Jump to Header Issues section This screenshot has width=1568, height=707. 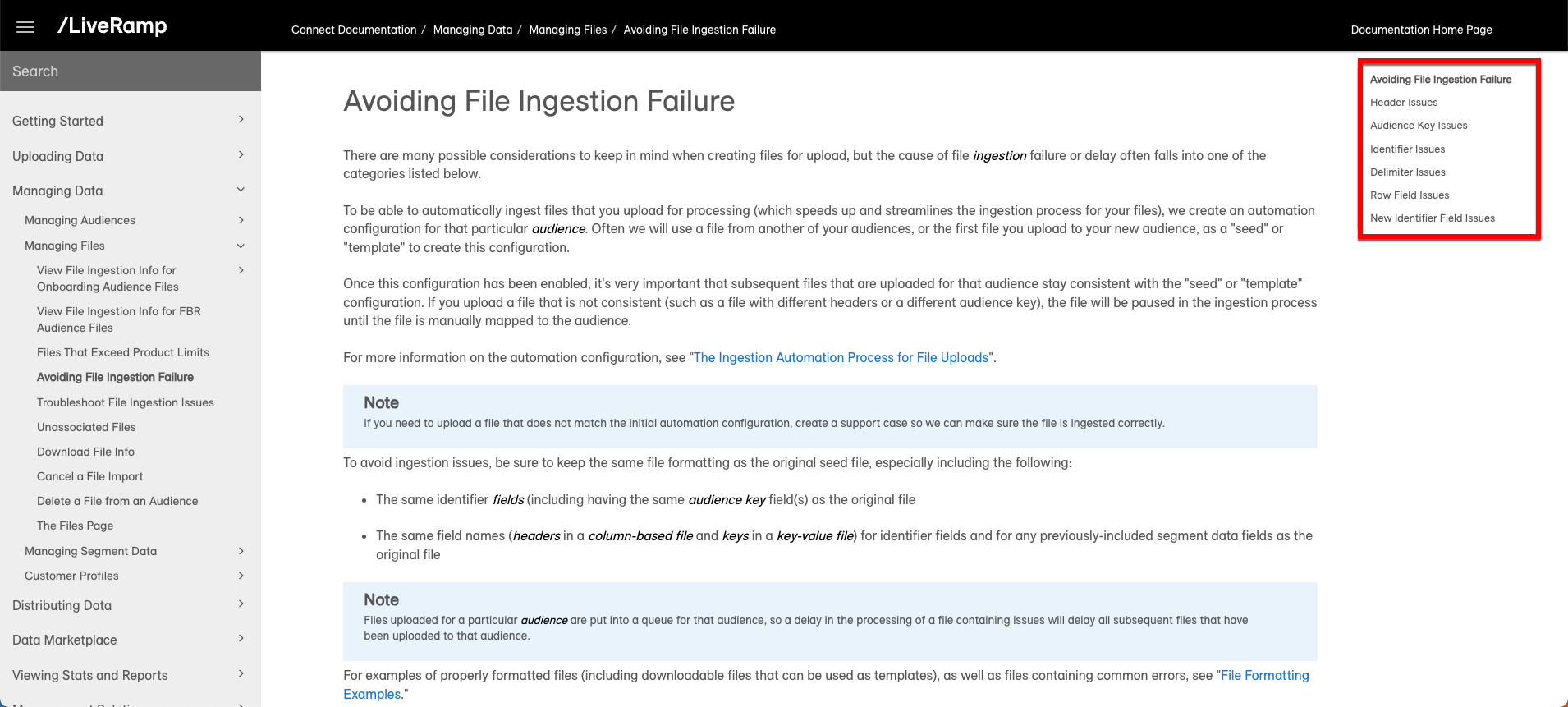[1404, 103]
